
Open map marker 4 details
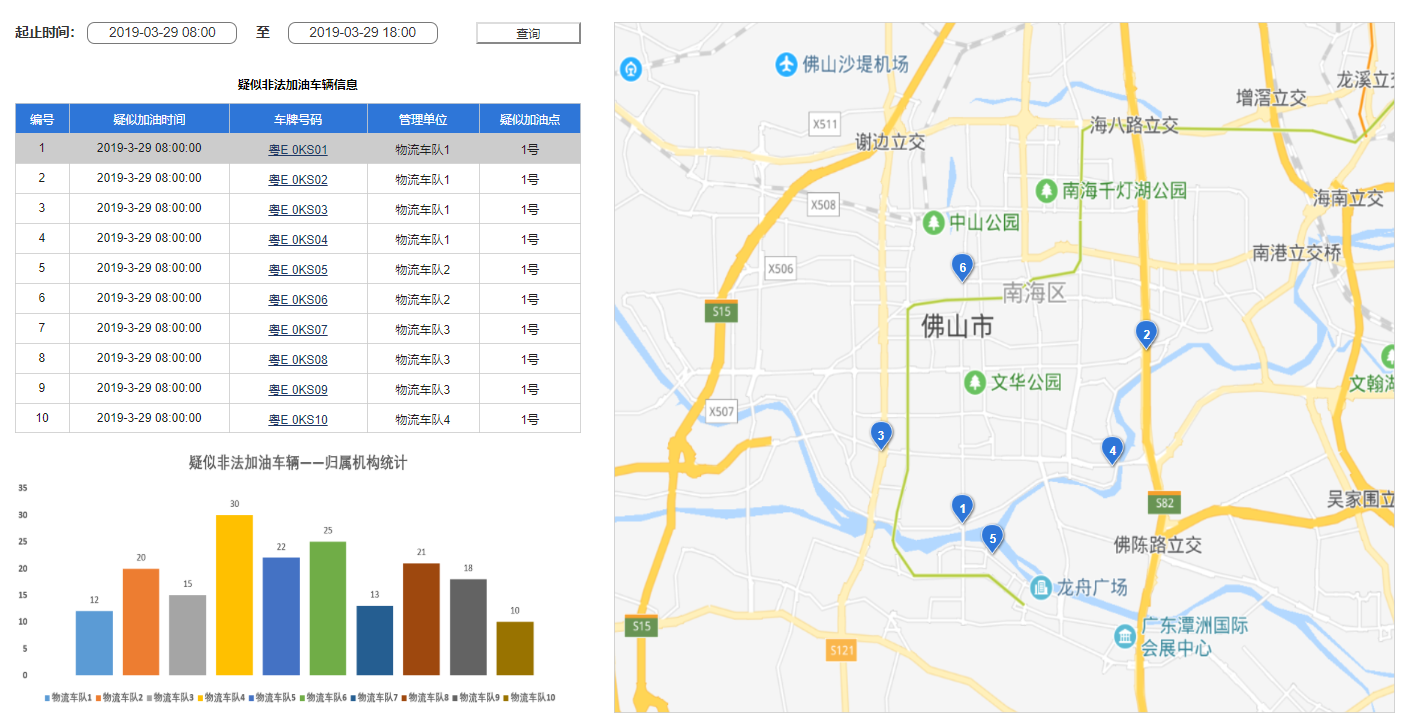point(1113,451)
